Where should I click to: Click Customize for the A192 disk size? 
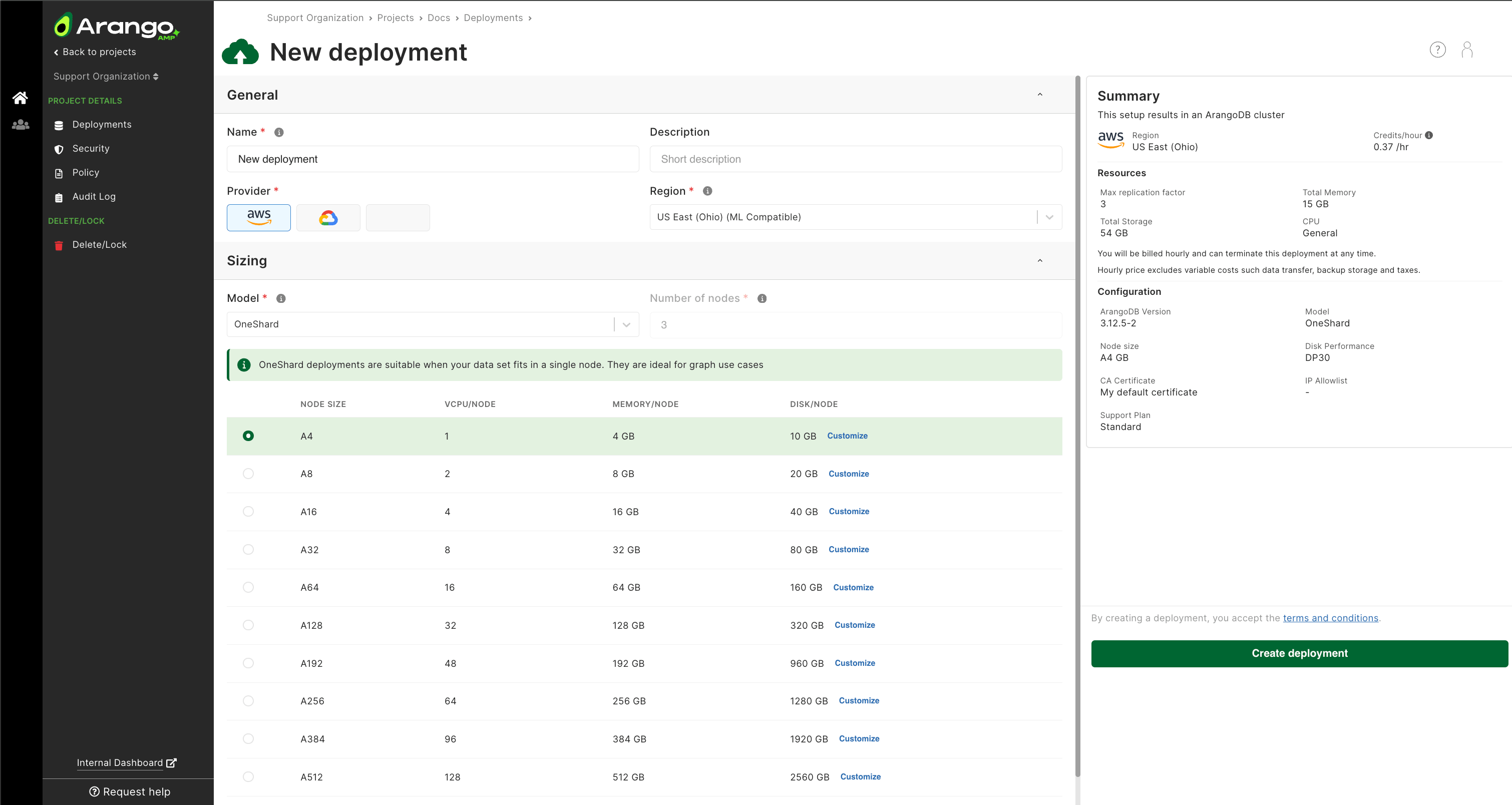click(855, 663)
